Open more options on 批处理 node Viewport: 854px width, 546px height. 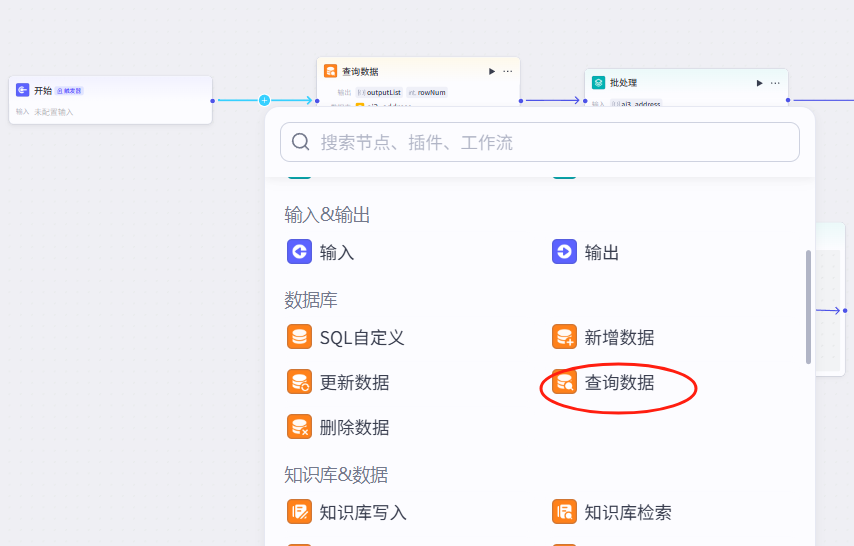[x=775, y=83]
